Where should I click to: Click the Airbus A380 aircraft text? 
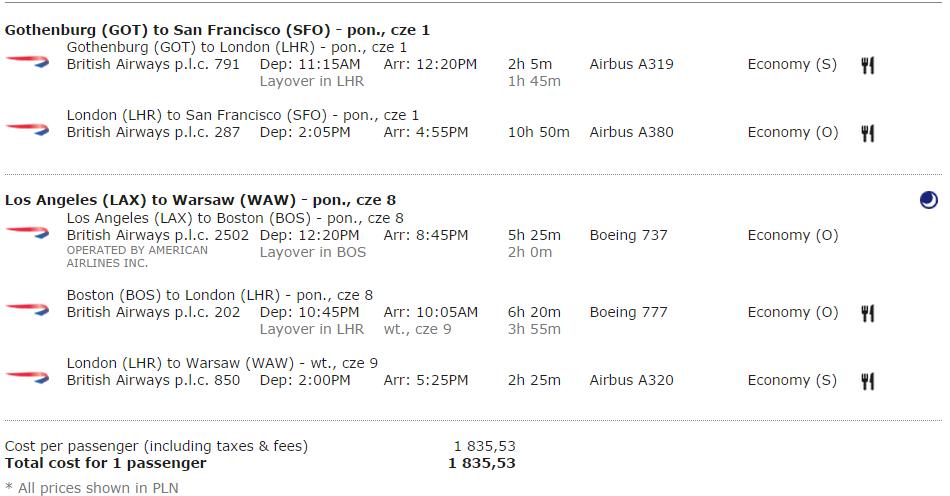pos(631,132)
